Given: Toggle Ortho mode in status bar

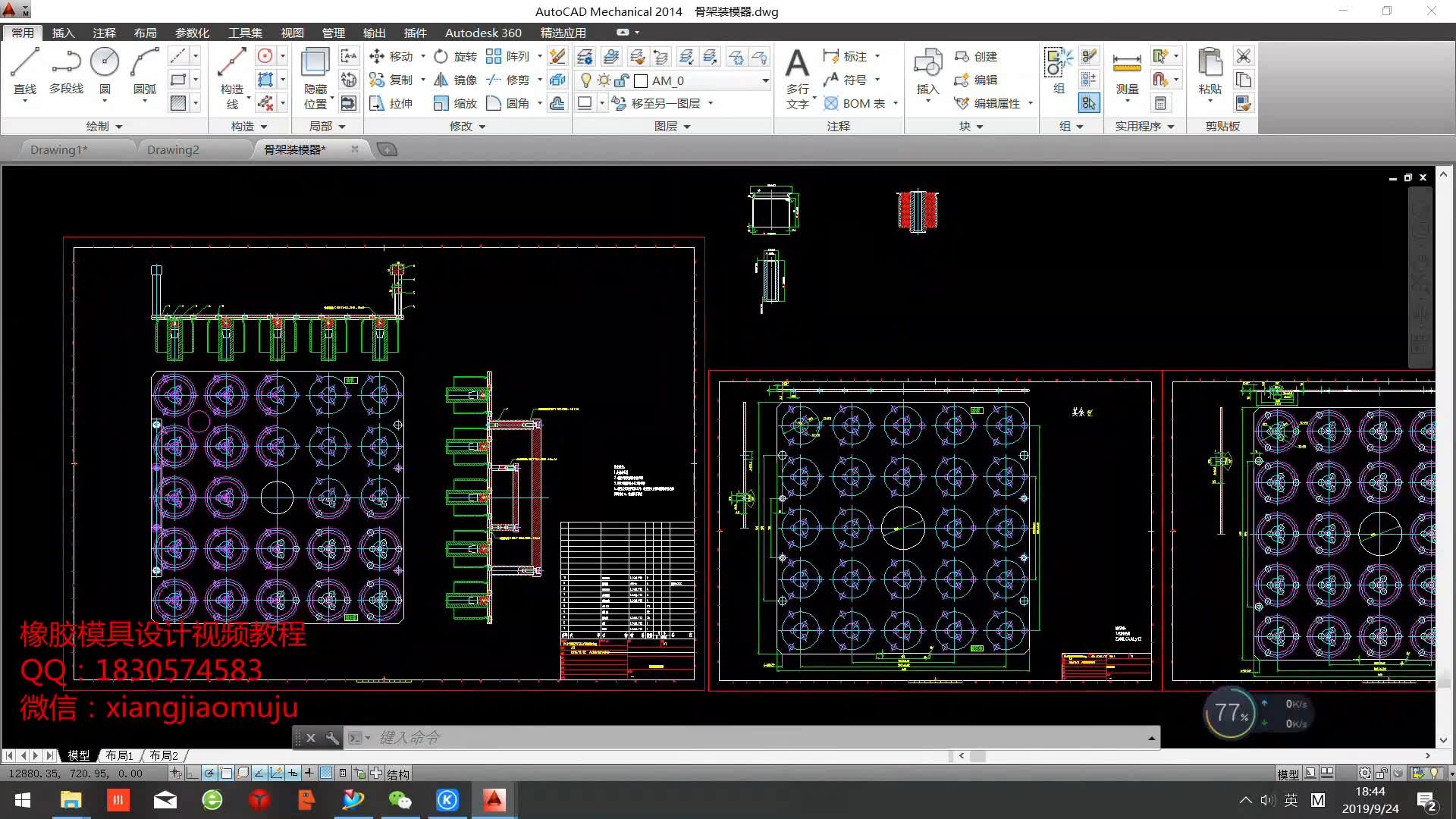Looking at the screenshot, I should tap(193, 773).
